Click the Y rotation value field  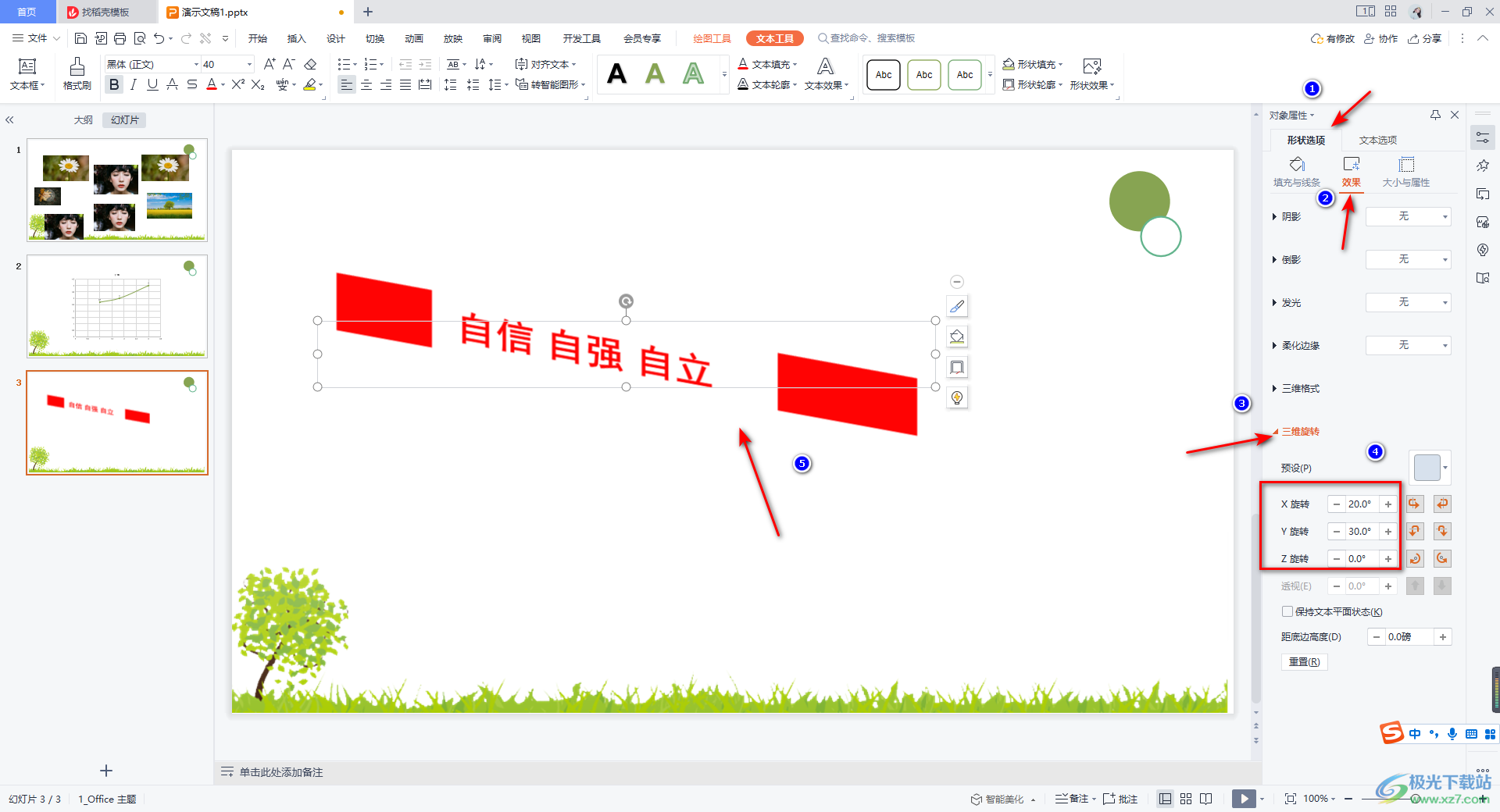click(1362, 532)
